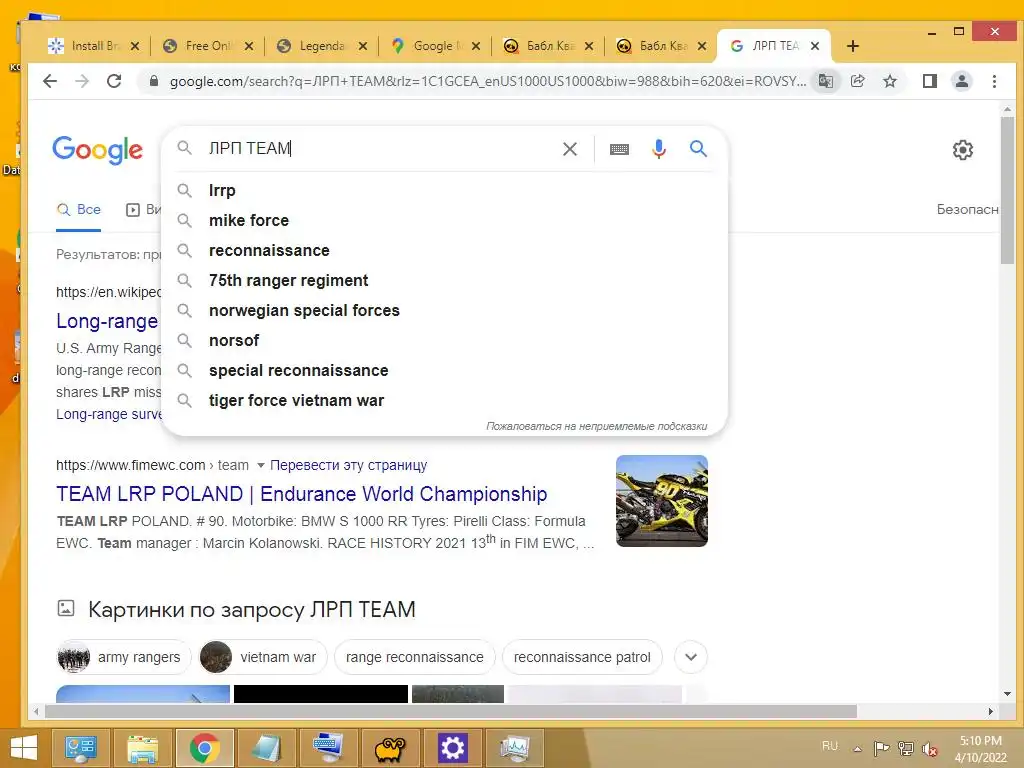Select the reconnaissance suggestion
1024x768 pixels.
(444, 251)
